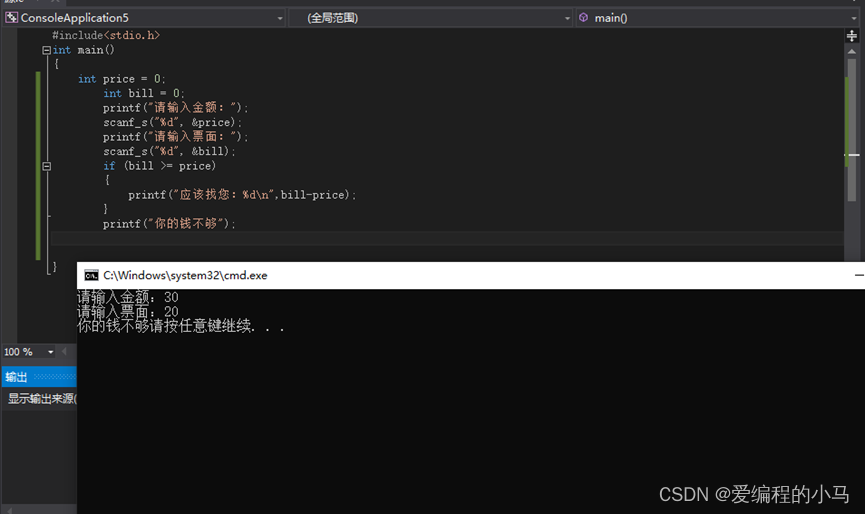Click the line int bill = 0;

(x=144, y=93)
